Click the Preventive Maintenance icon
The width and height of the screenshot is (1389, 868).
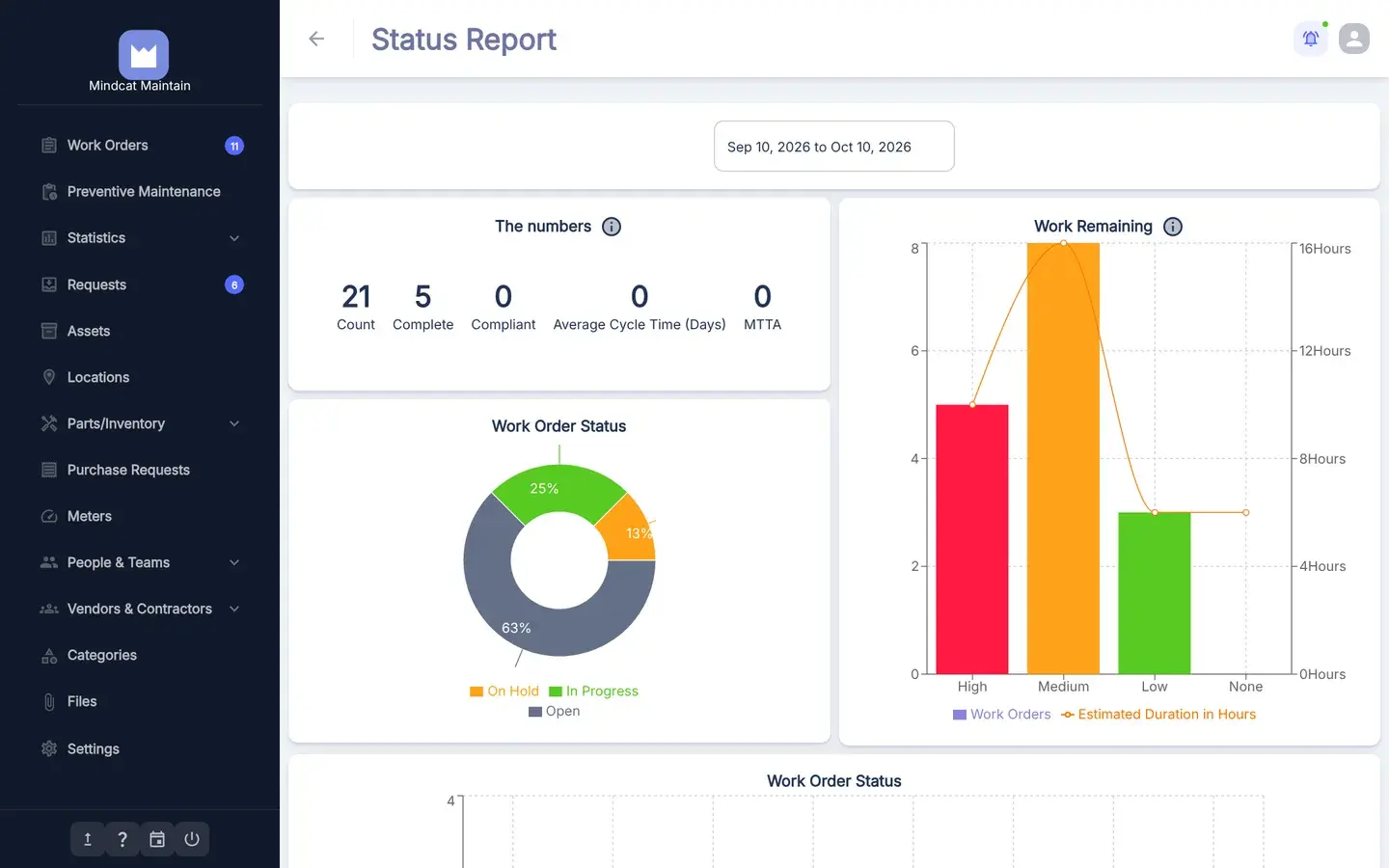pos(49,192)
